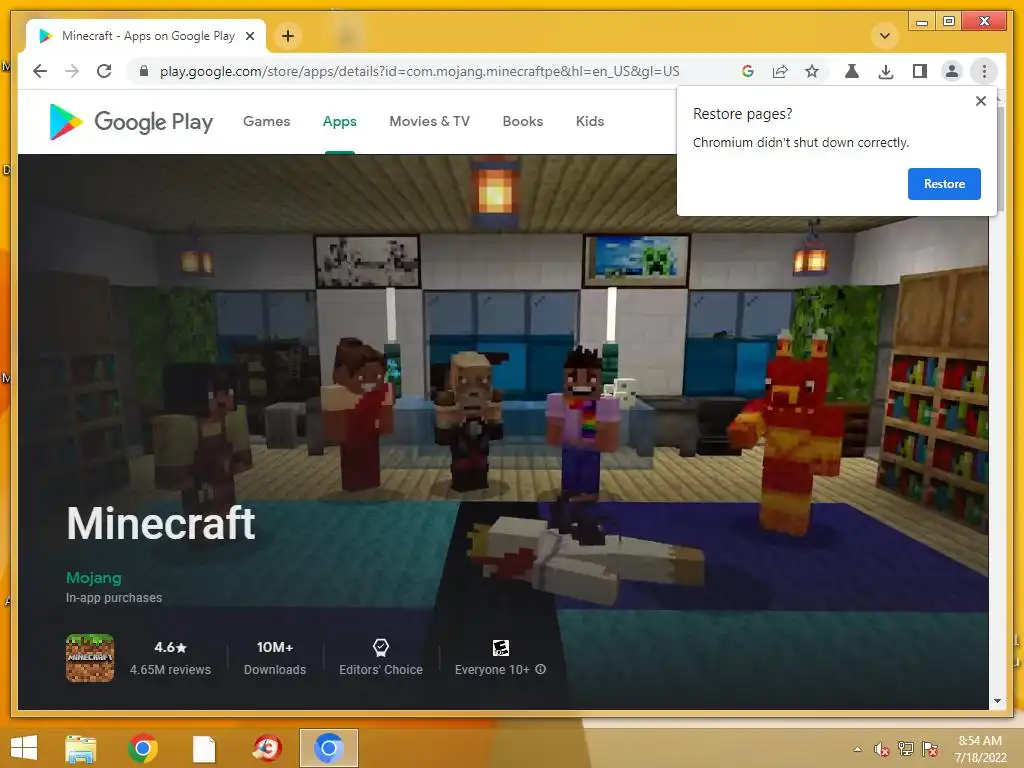Open the Apps section
Viewport: 1024px width, 768px height.
(x=340, y=121)
